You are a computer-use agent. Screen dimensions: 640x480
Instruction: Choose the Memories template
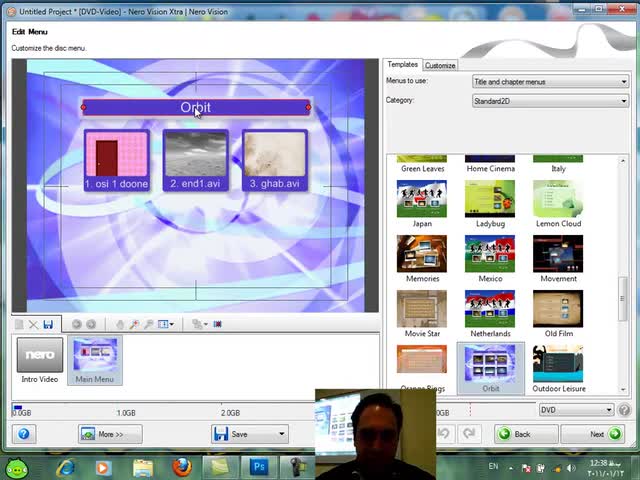(422, 259)
